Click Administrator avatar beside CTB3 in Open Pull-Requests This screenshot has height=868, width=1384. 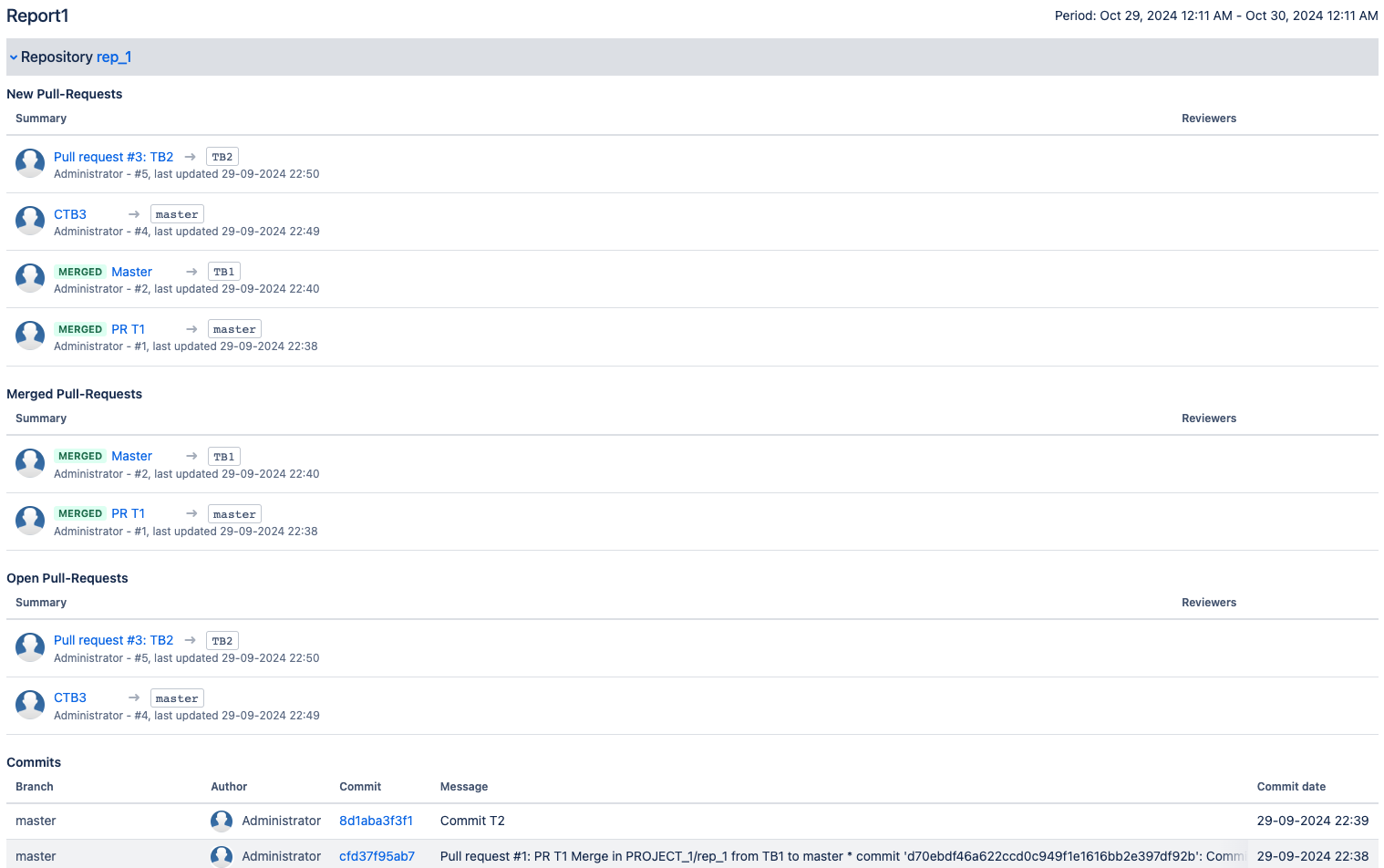(x=30, y=705)
